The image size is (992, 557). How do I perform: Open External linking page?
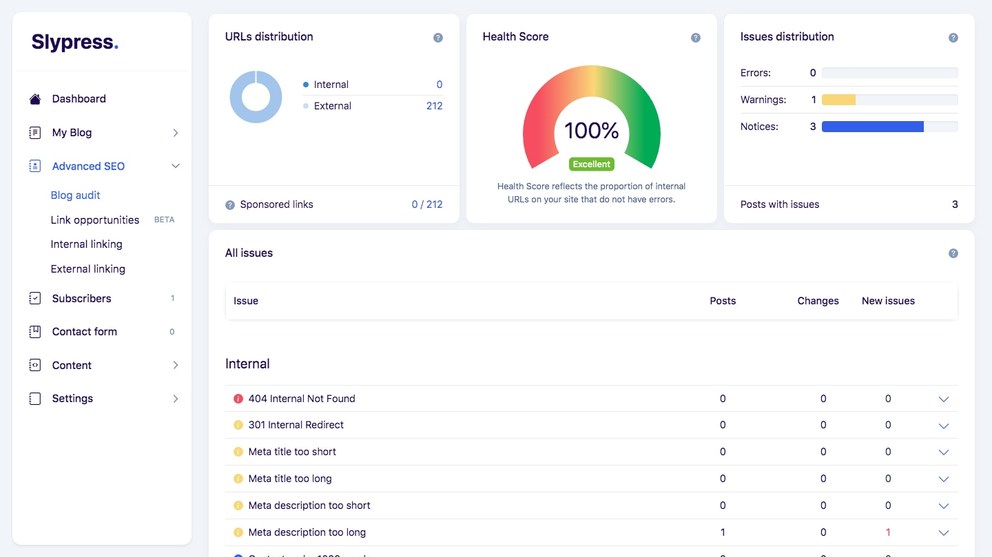88,269
